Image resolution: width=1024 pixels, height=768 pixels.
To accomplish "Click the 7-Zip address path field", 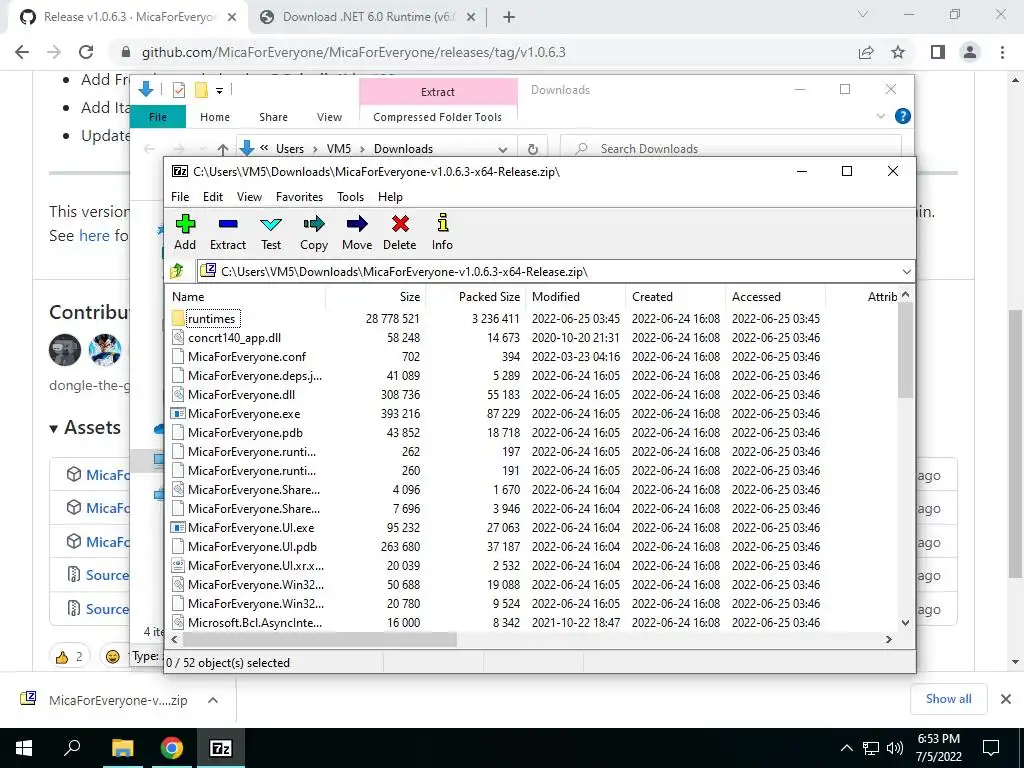I will (x=555, y=272).
